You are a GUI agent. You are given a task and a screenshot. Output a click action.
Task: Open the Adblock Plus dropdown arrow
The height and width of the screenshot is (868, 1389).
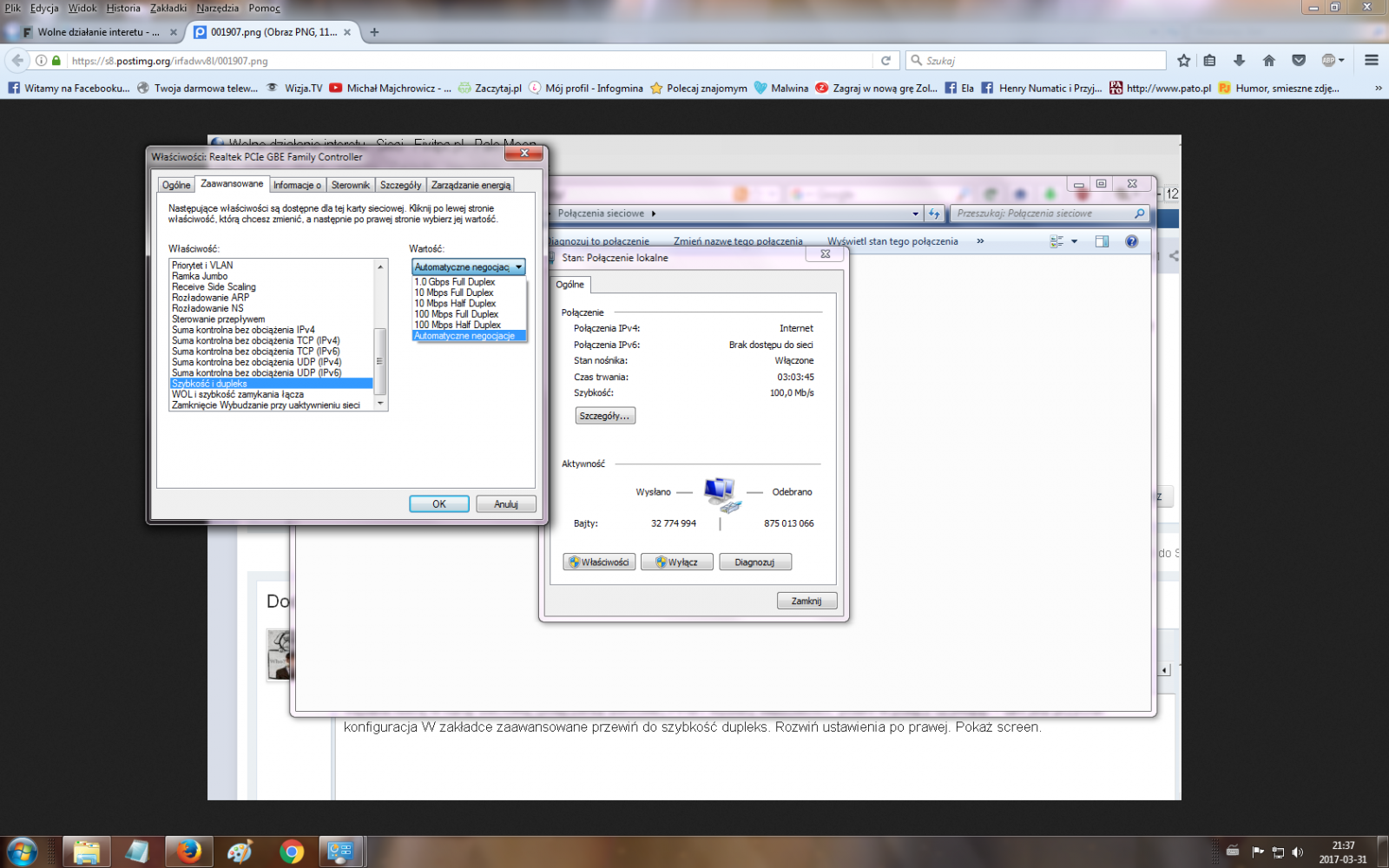(x=1341, y=61)
